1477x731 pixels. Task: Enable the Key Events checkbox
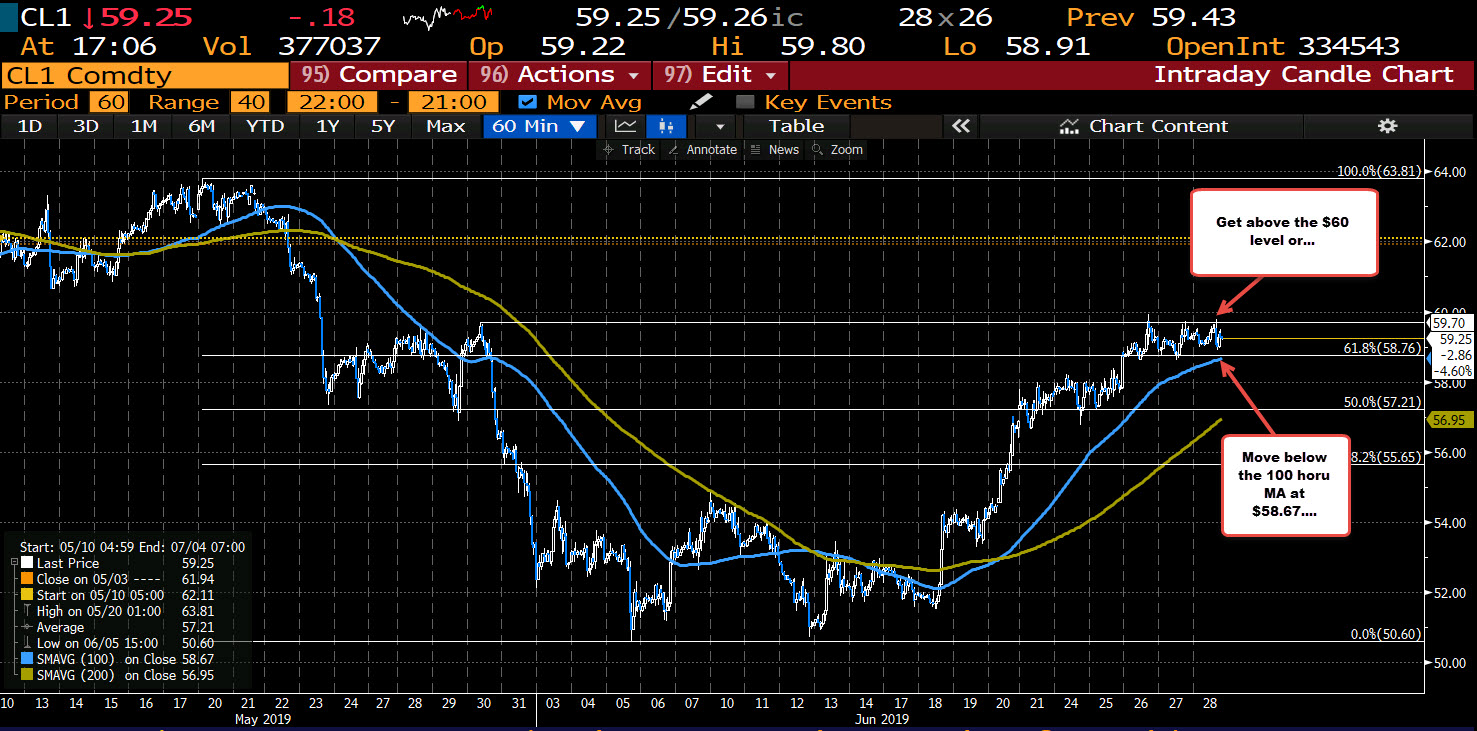(744, 102)
